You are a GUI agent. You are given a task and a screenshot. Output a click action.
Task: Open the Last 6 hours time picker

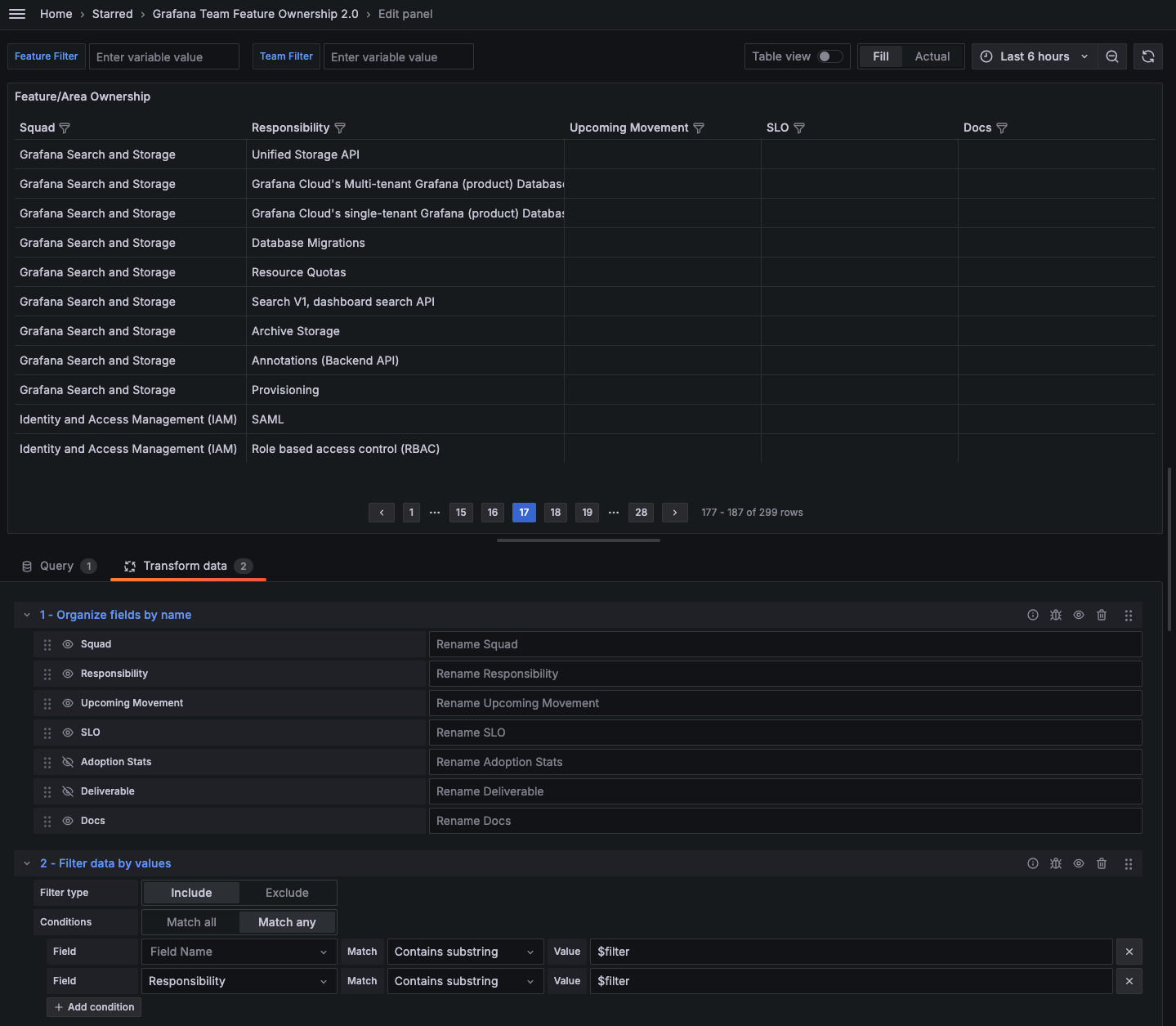pyautogui.click(x=1034, y=56)
